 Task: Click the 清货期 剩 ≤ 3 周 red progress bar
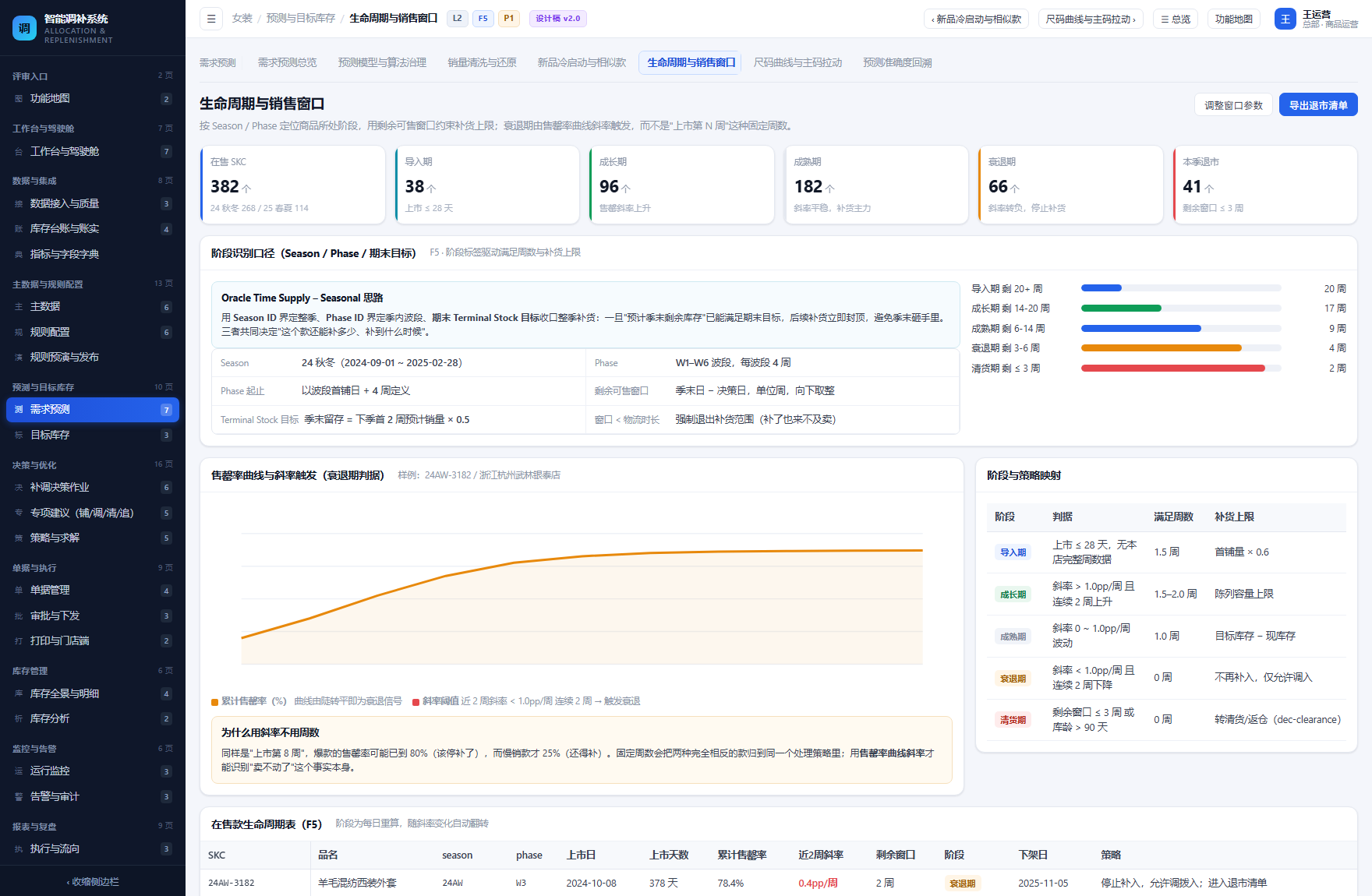pyautogui.click(x=1181, y=369)
